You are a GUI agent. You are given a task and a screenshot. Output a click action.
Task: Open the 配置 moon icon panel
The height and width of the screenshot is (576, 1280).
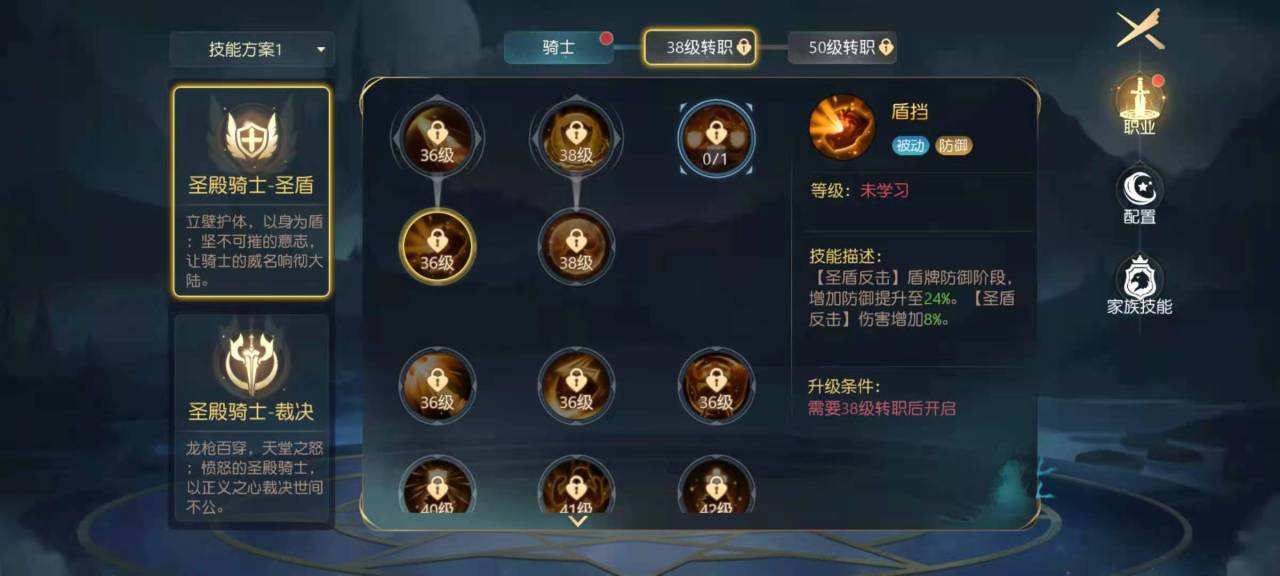pos(1140,197)
